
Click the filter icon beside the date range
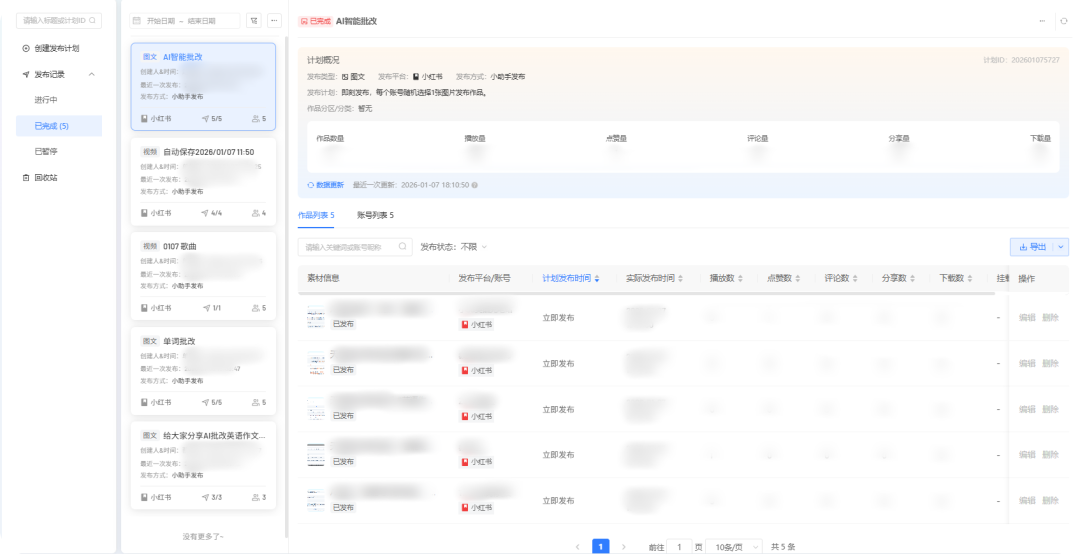click(253, 20)
